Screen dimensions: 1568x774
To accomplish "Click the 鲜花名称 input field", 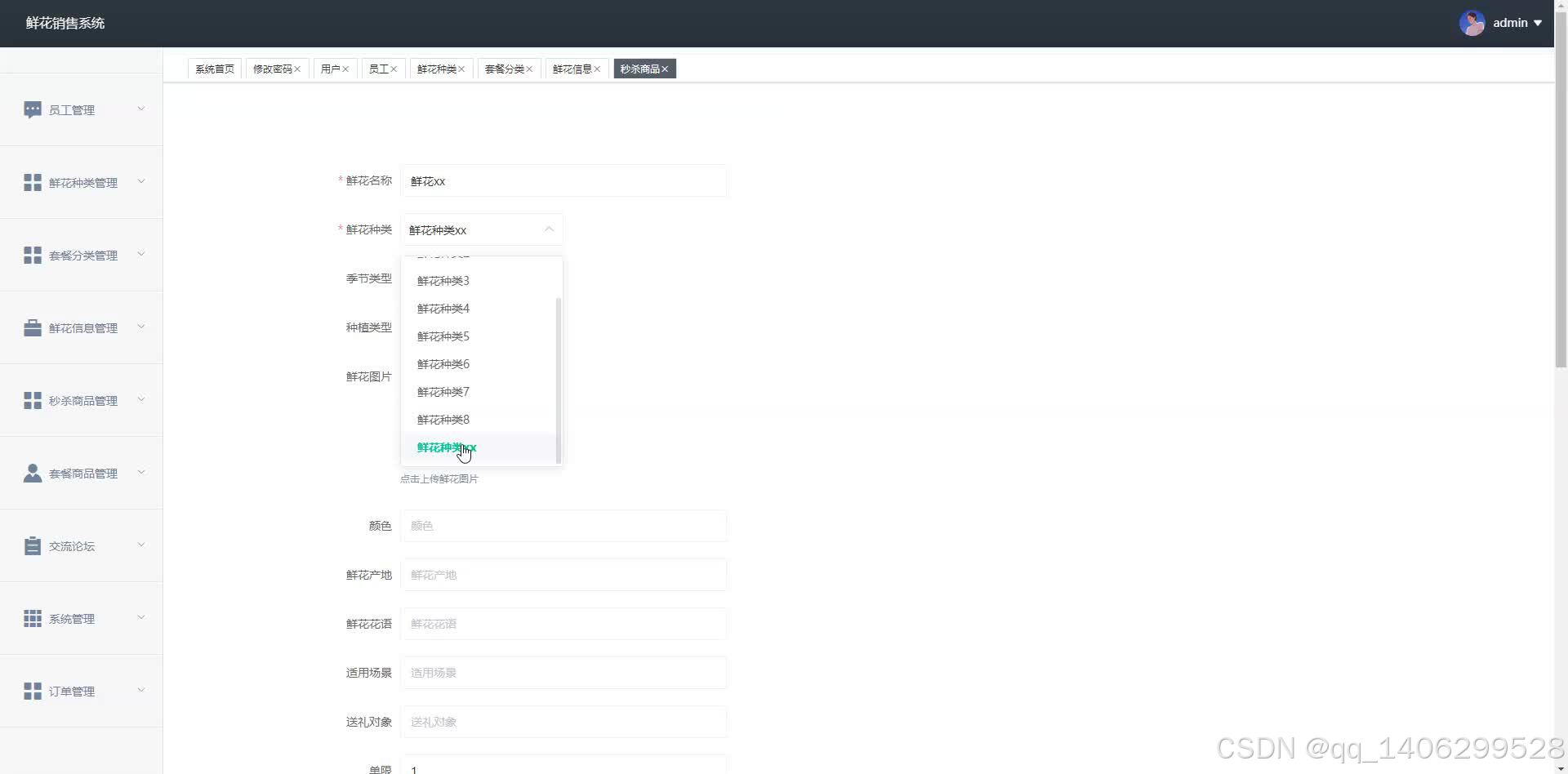I will 563,180.
